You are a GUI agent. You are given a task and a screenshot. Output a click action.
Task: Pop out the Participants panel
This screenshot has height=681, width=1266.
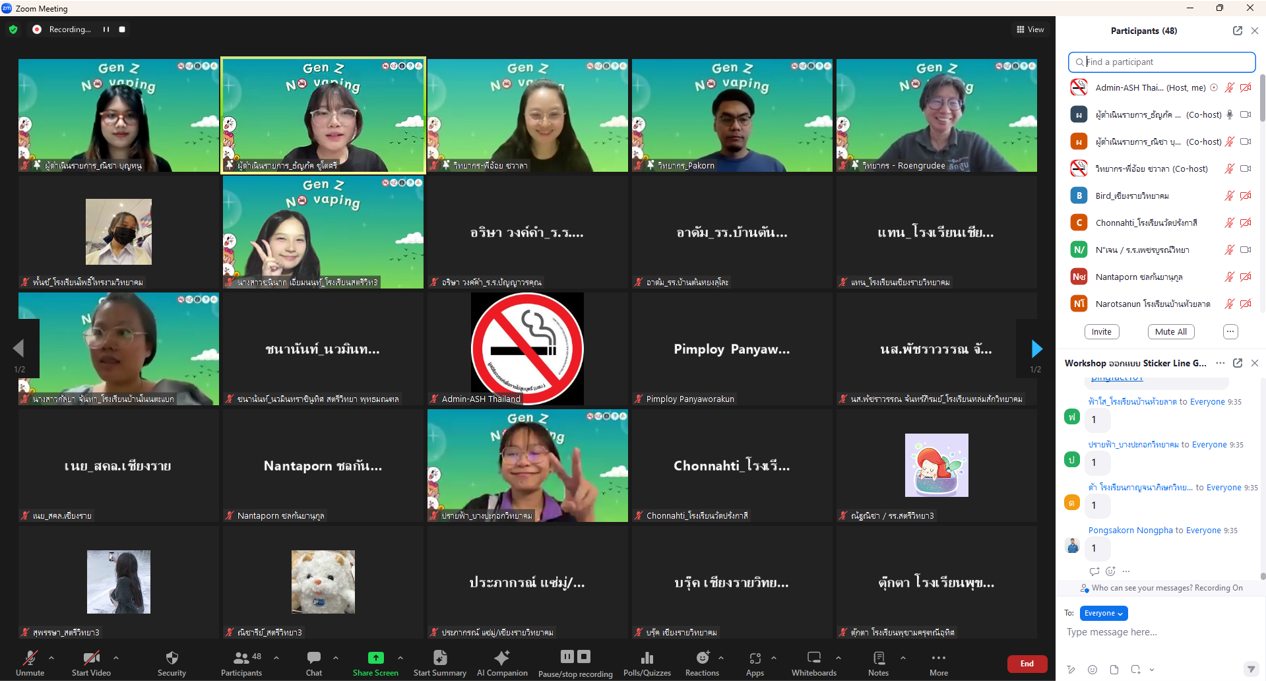click(x=1238, y=31)
